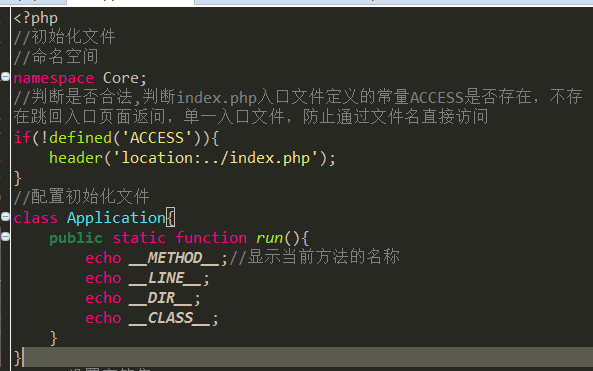Collapse the class Application fold marker
Screen dimensions: 593x371
tap(5, 217)
